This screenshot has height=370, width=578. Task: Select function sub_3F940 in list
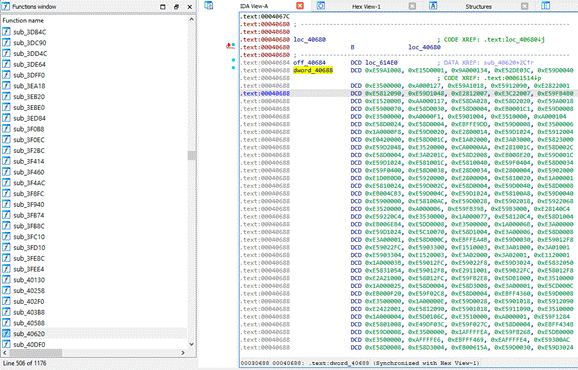coord(29,205)
